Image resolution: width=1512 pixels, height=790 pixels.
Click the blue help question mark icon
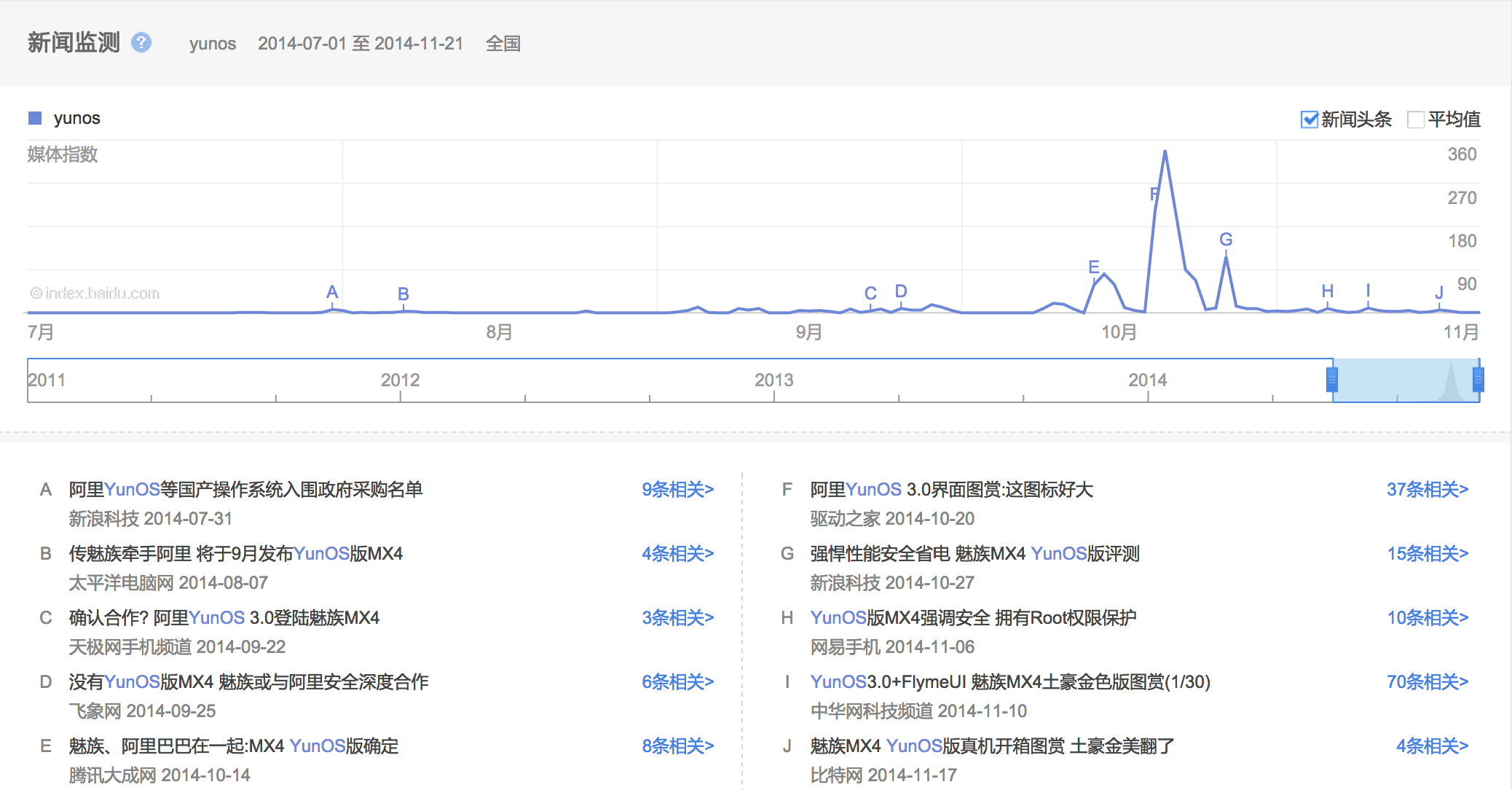click(141, 42)
